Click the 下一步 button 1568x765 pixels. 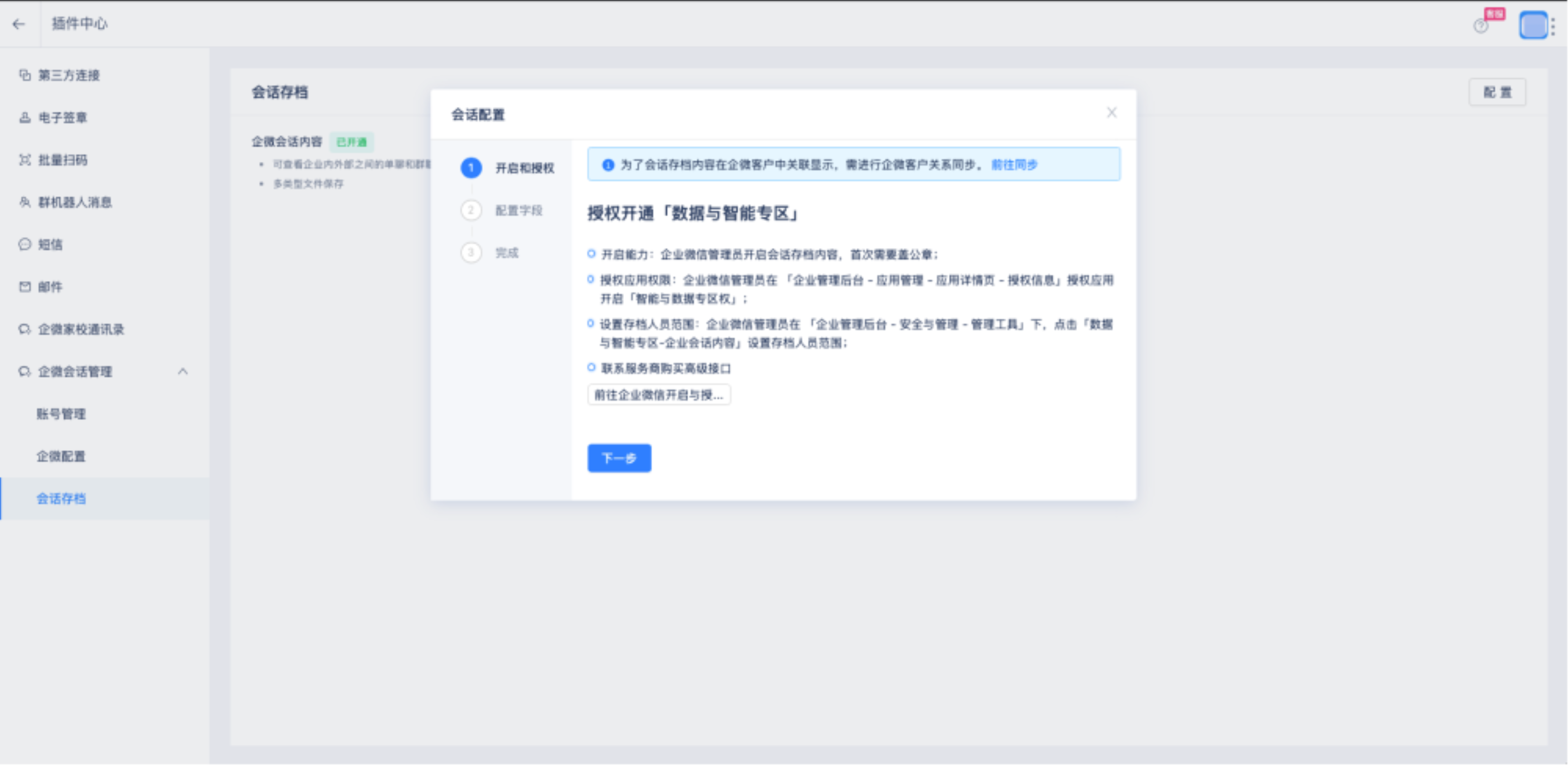[618, 458]
